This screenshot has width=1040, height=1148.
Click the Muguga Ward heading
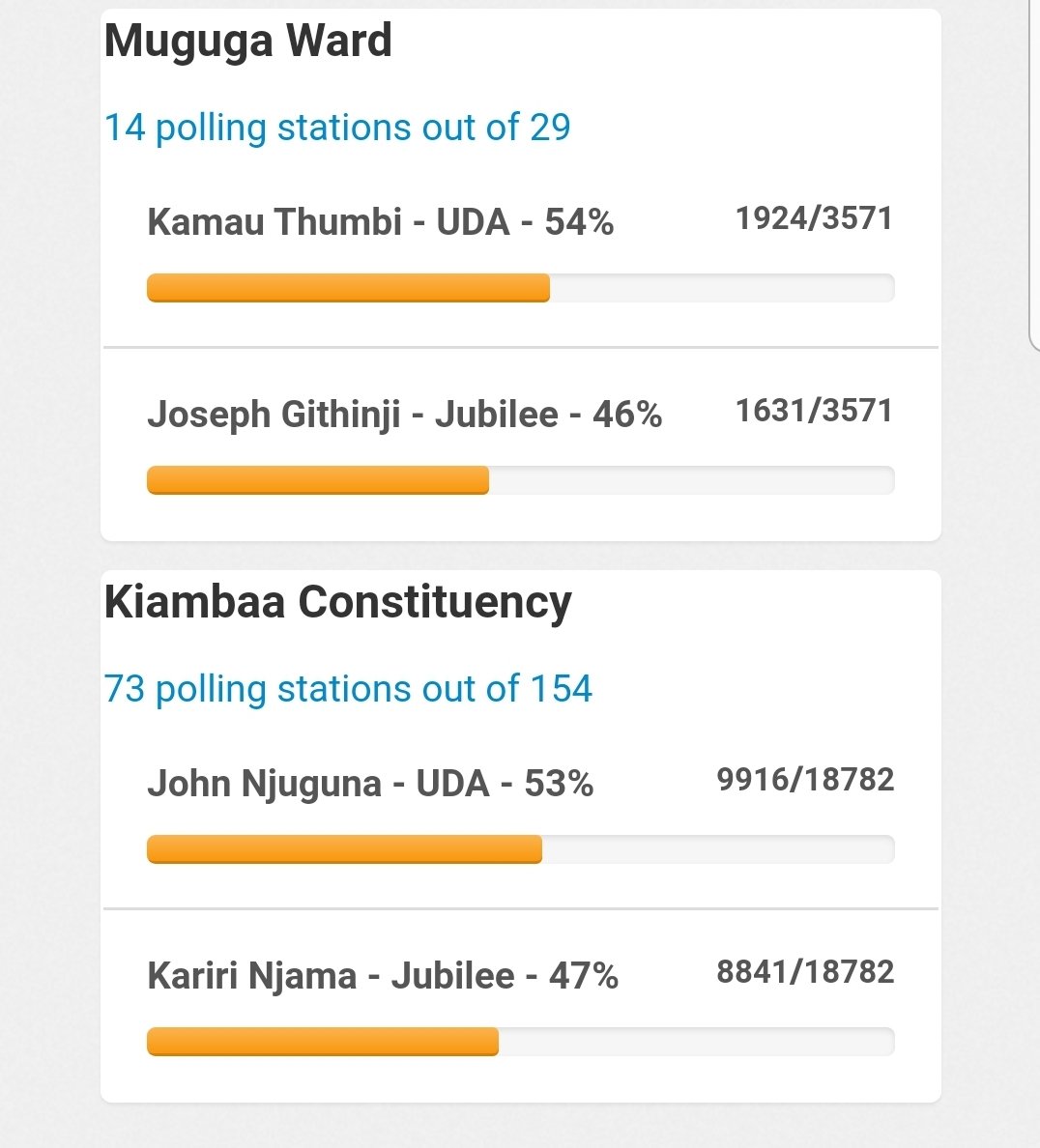coord(247,41)
